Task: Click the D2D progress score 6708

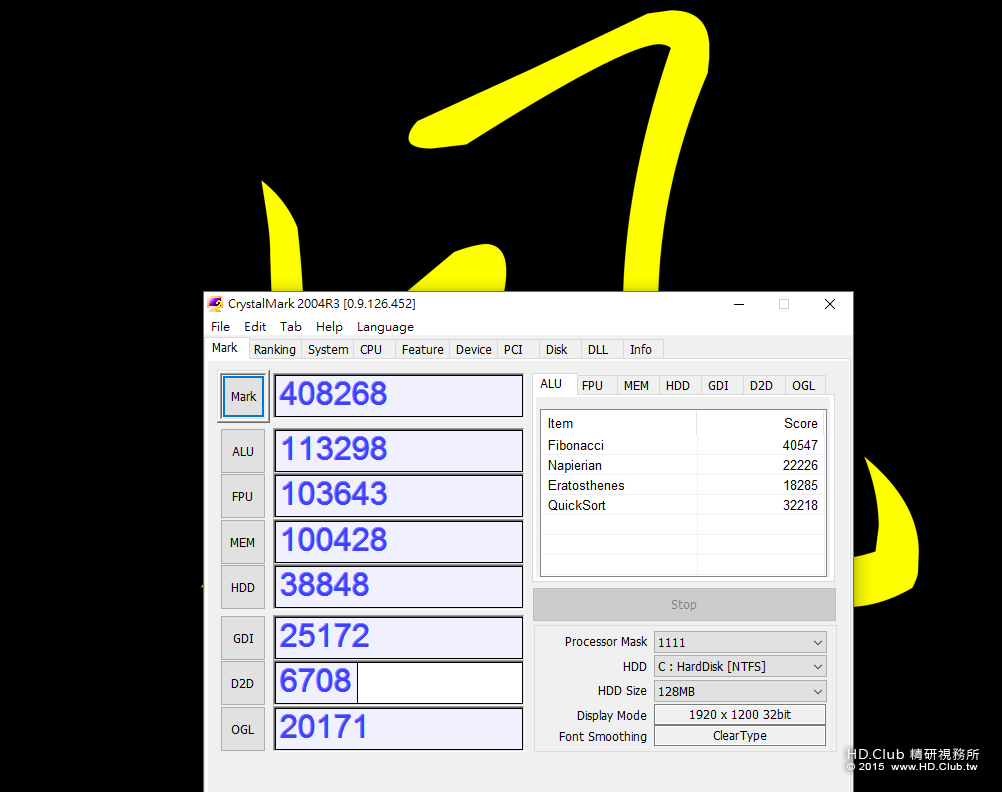Action: click(x=398, y=682)
